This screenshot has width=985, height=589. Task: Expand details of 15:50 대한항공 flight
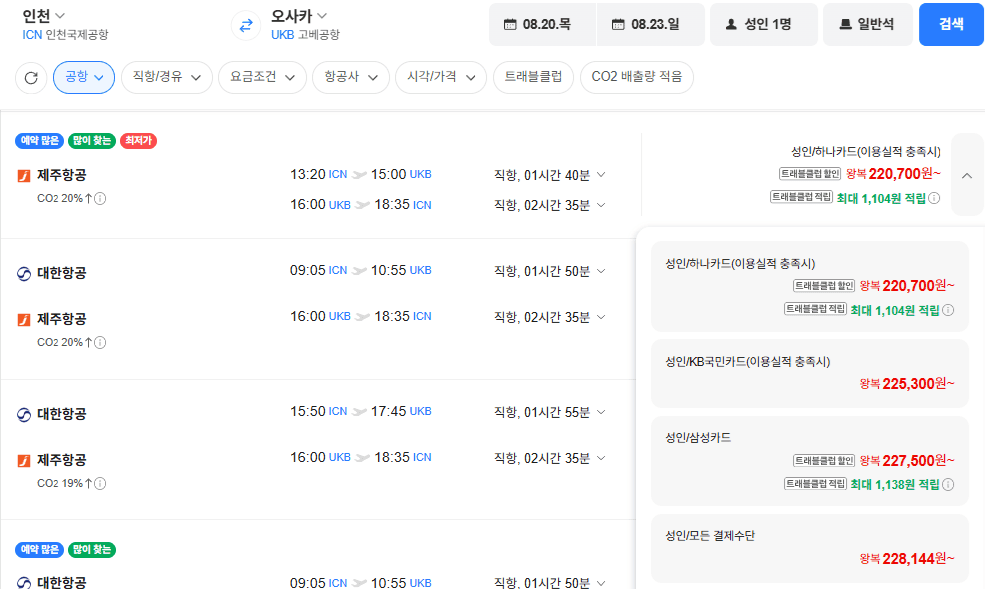click(x=601, y=412)
